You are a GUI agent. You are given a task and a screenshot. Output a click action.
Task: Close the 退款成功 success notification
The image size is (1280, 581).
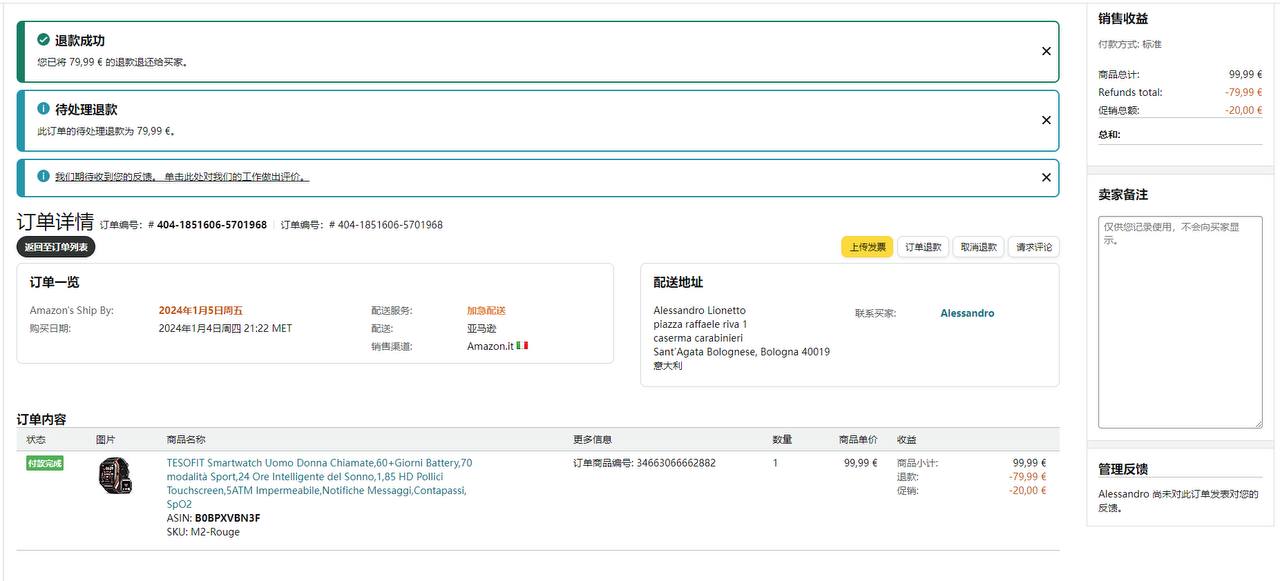coord(1046,51)
